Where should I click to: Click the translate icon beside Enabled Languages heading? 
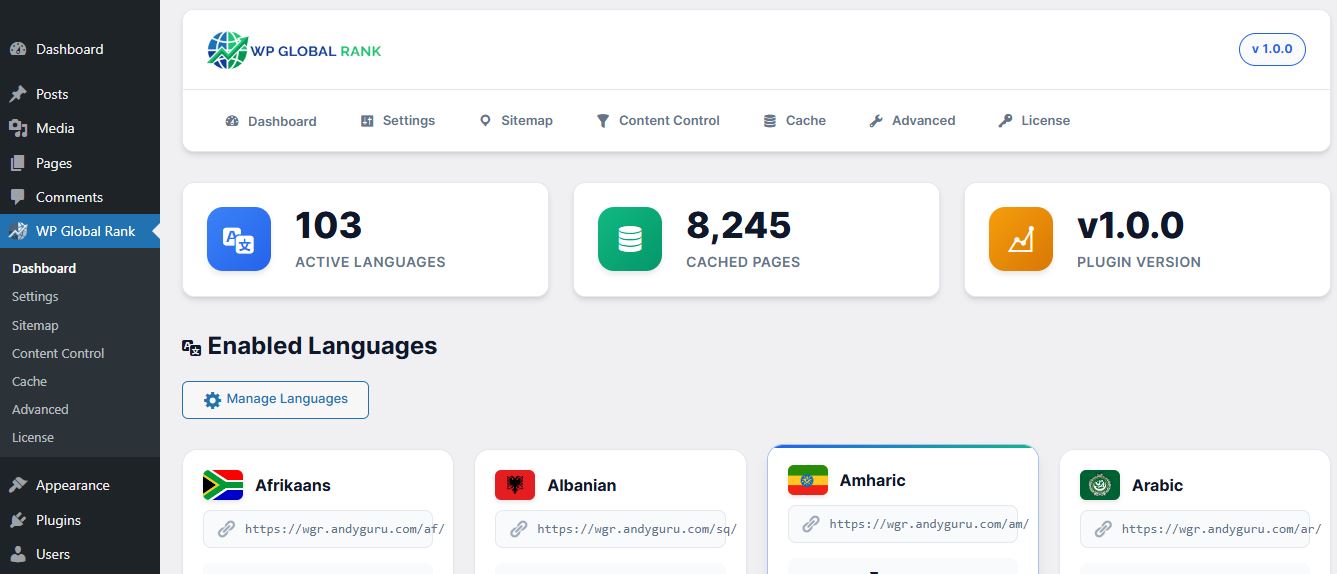pos(192,347)
